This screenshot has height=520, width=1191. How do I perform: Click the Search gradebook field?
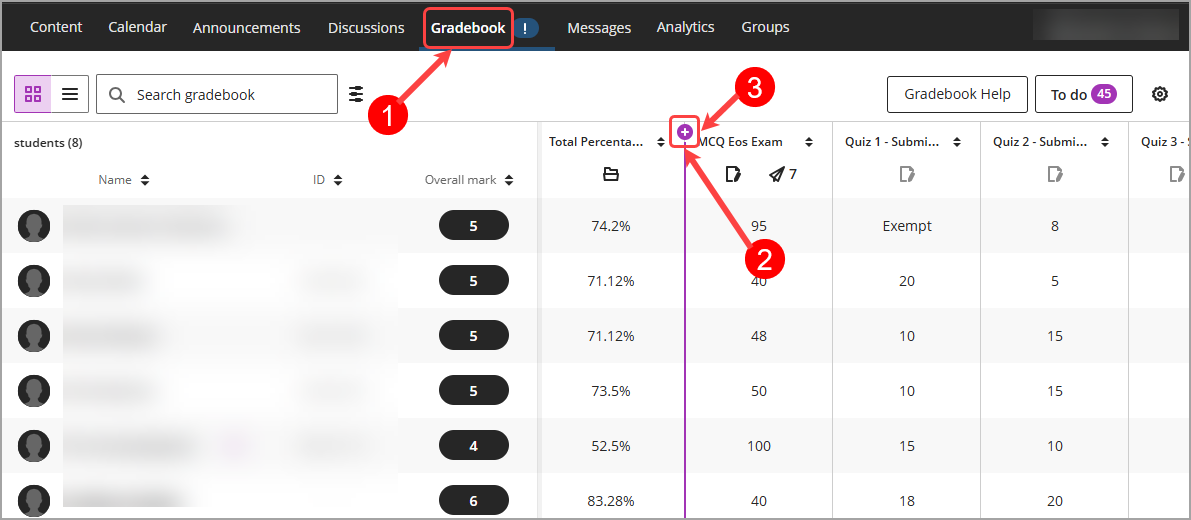tap(217, 94)
